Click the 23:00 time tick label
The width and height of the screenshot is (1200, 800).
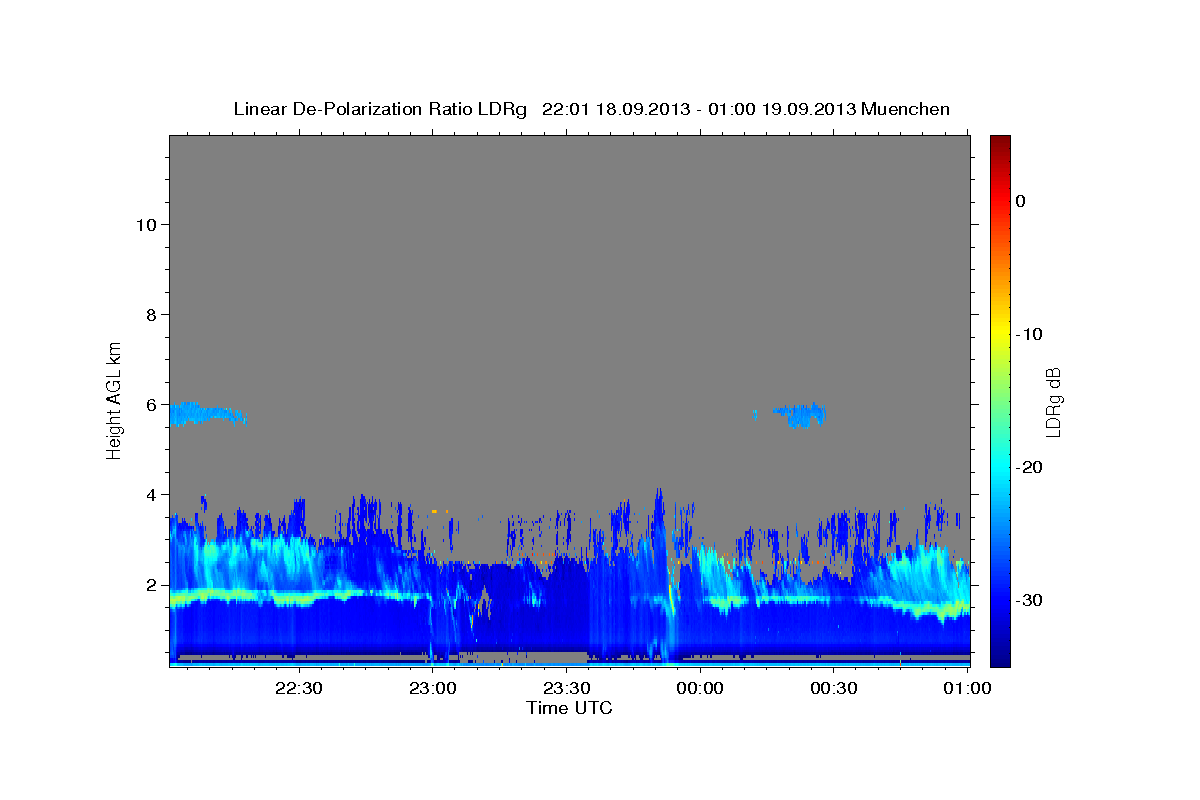point(433,688)
